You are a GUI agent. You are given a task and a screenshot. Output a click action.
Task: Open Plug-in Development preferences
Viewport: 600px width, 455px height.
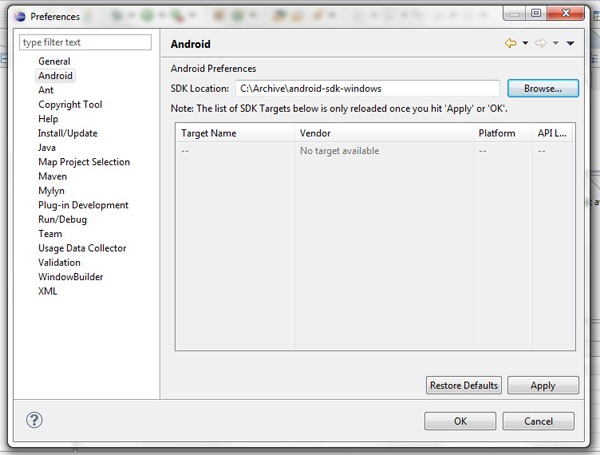[x=83, y=205]
